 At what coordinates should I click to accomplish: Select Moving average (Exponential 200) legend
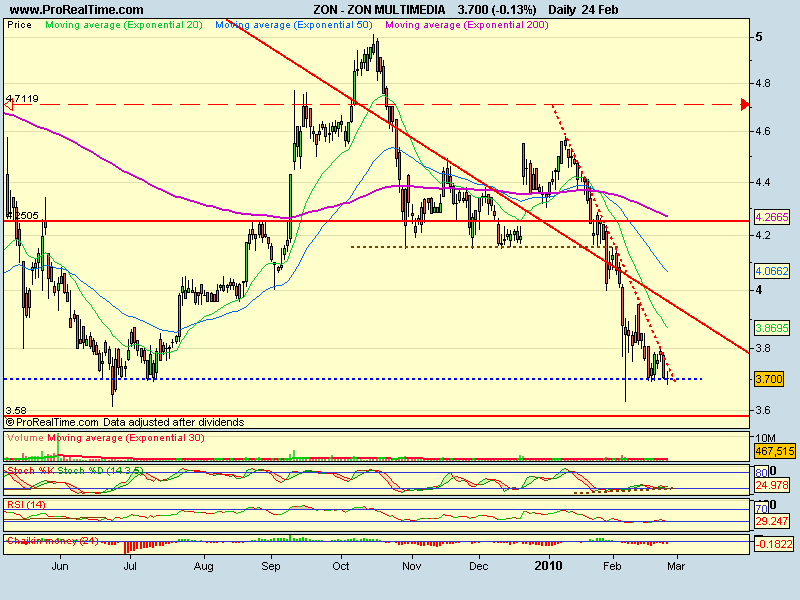click(x=467, y=25)
